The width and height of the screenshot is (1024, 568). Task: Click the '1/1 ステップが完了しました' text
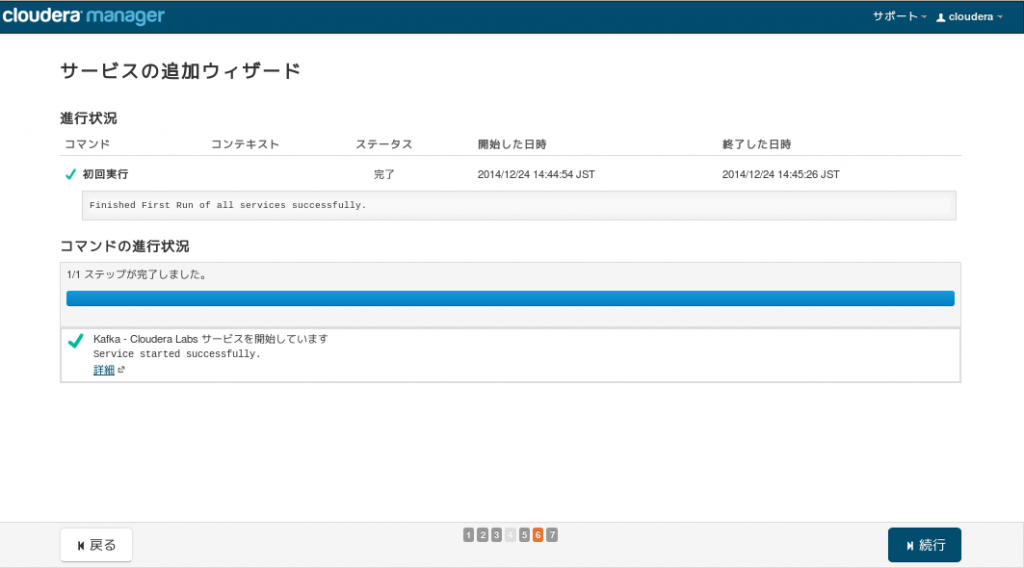tap(136, 275)
